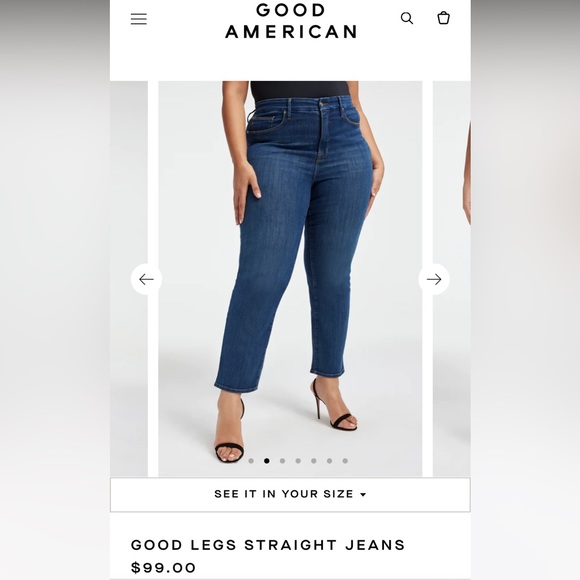
Task: Open the hamburger navigation menu
Action: (139, 19)
